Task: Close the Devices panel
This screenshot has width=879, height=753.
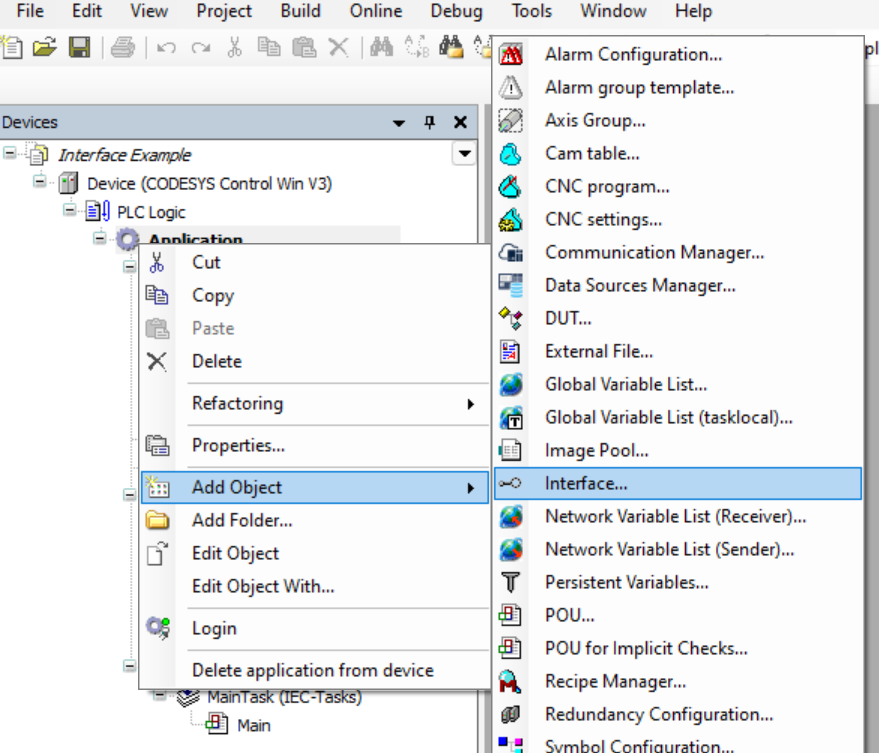Action: coord(460,122)
